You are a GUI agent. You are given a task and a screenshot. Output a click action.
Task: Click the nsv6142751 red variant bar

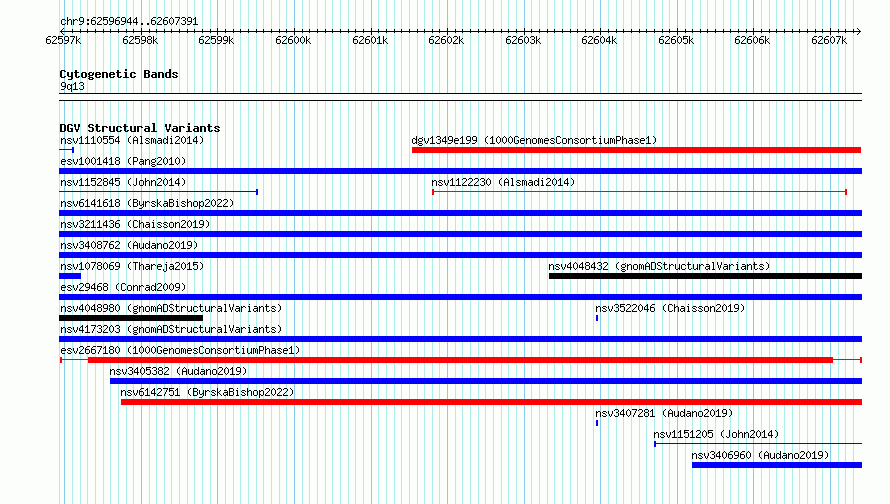[491, 402]
